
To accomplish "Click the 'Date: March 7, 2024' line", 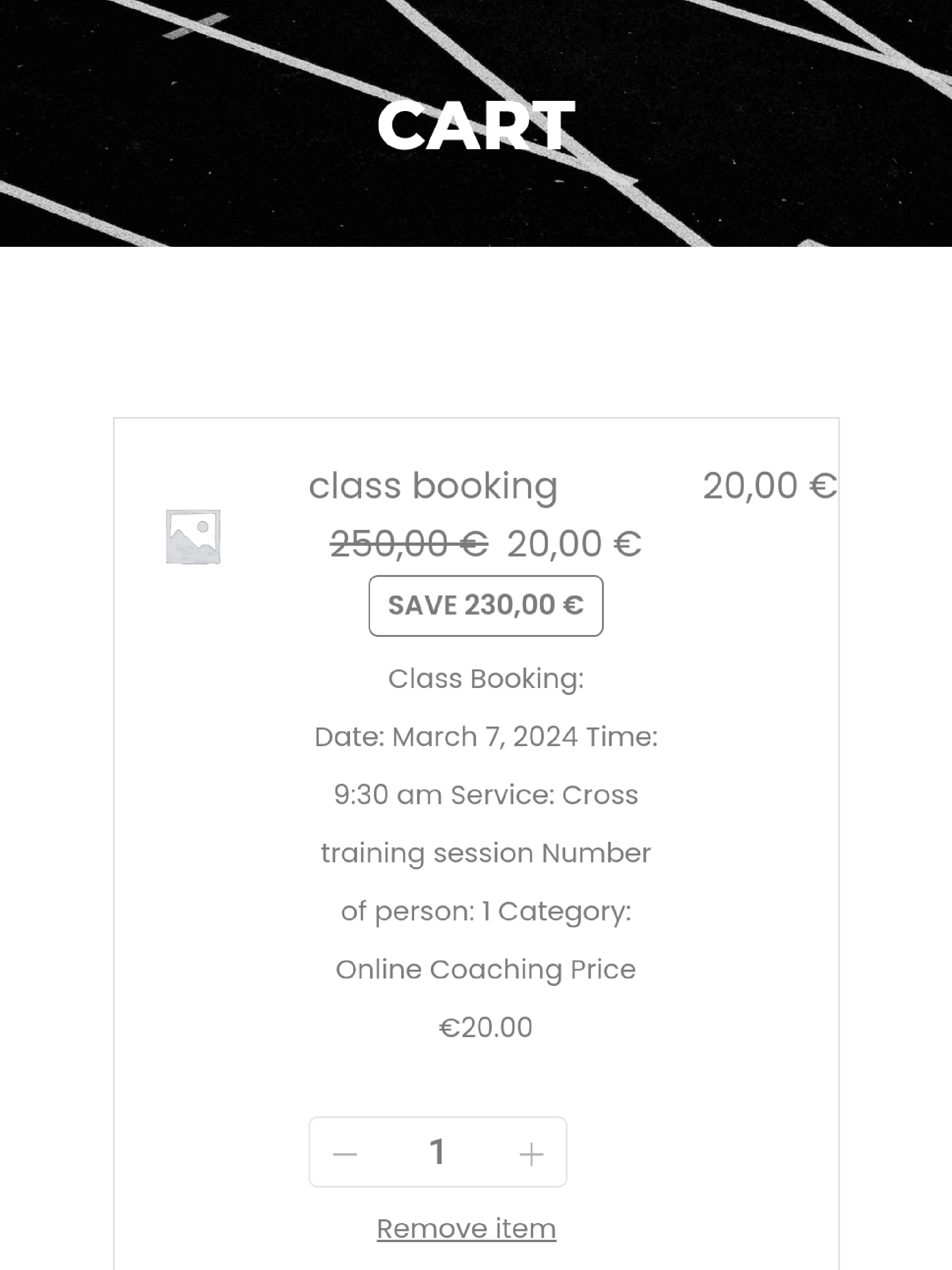I will 446,737.
